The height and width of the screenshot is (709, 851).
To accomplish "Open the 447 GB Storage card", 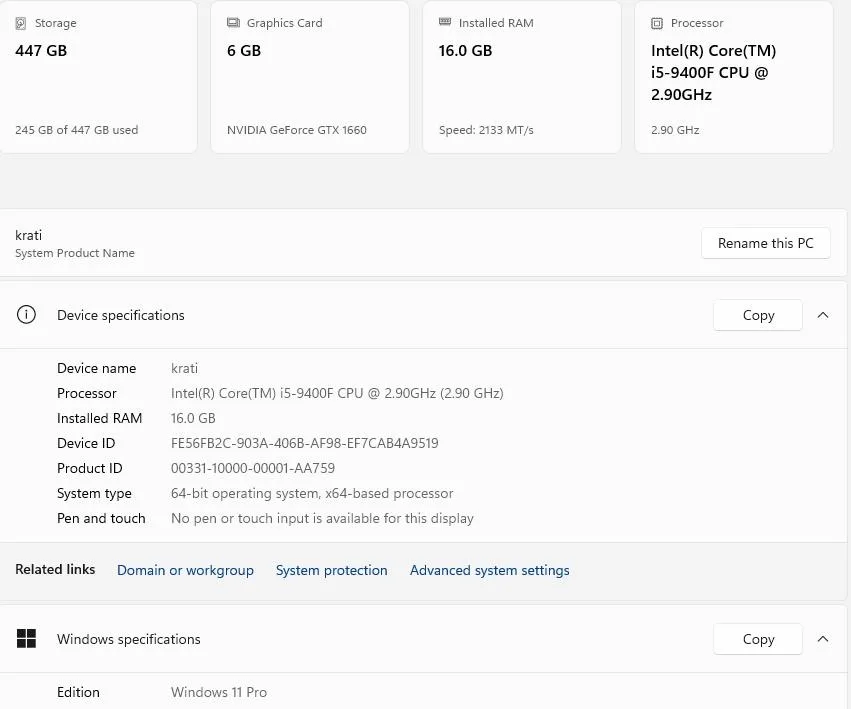I will pos(98,77).
